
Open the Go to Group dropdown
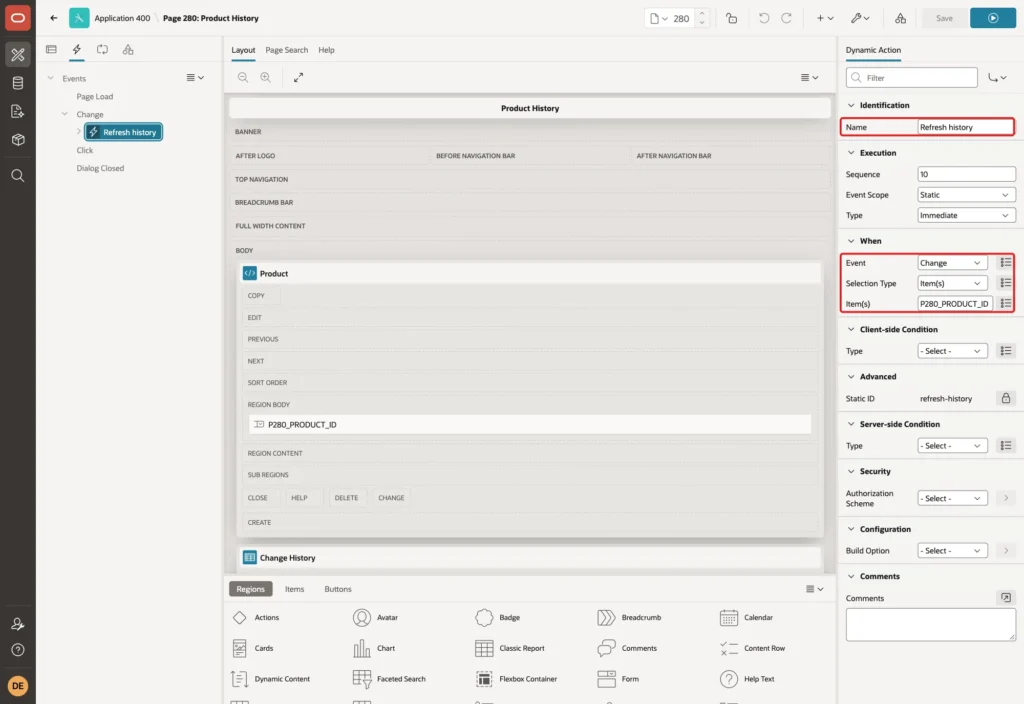coord(997,78)
